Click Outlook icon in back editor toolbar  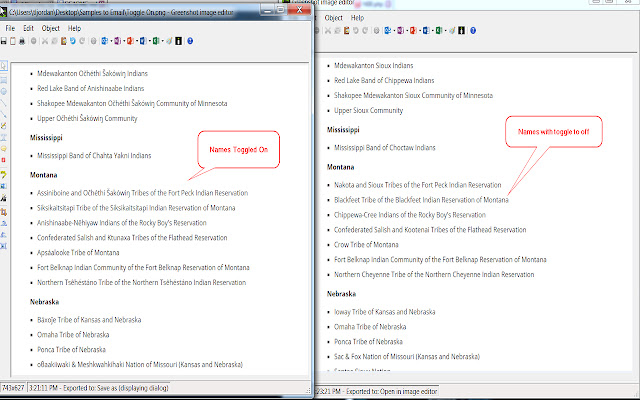(x=388, y=31)
